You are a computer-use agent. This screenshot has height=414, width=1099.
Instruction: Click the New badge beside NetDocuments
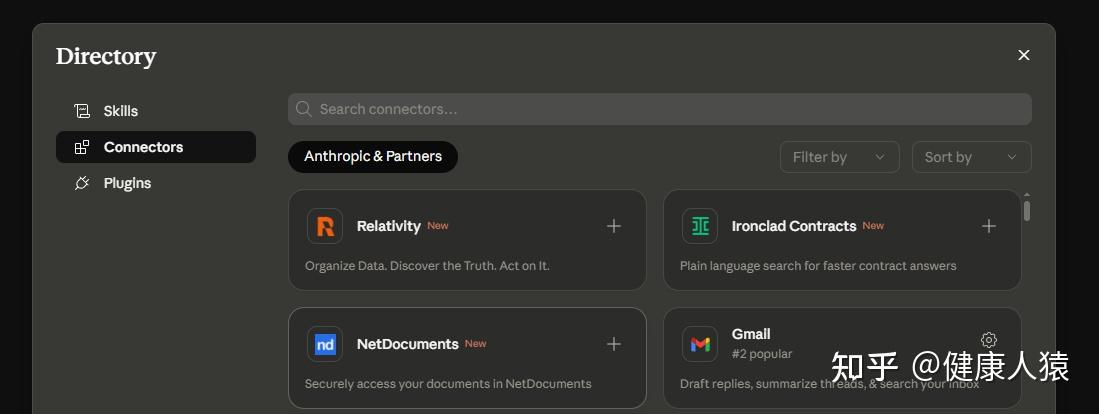click(x=475, y=343)
